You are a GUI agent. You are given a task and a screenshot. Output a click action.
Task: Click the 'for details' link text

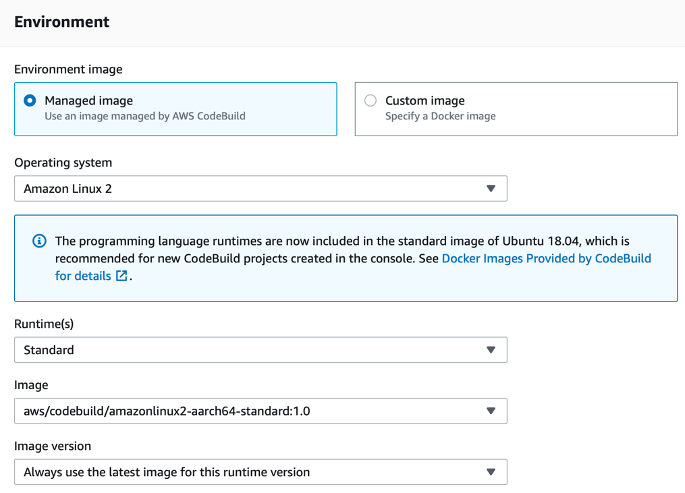[x=83, y=276]
